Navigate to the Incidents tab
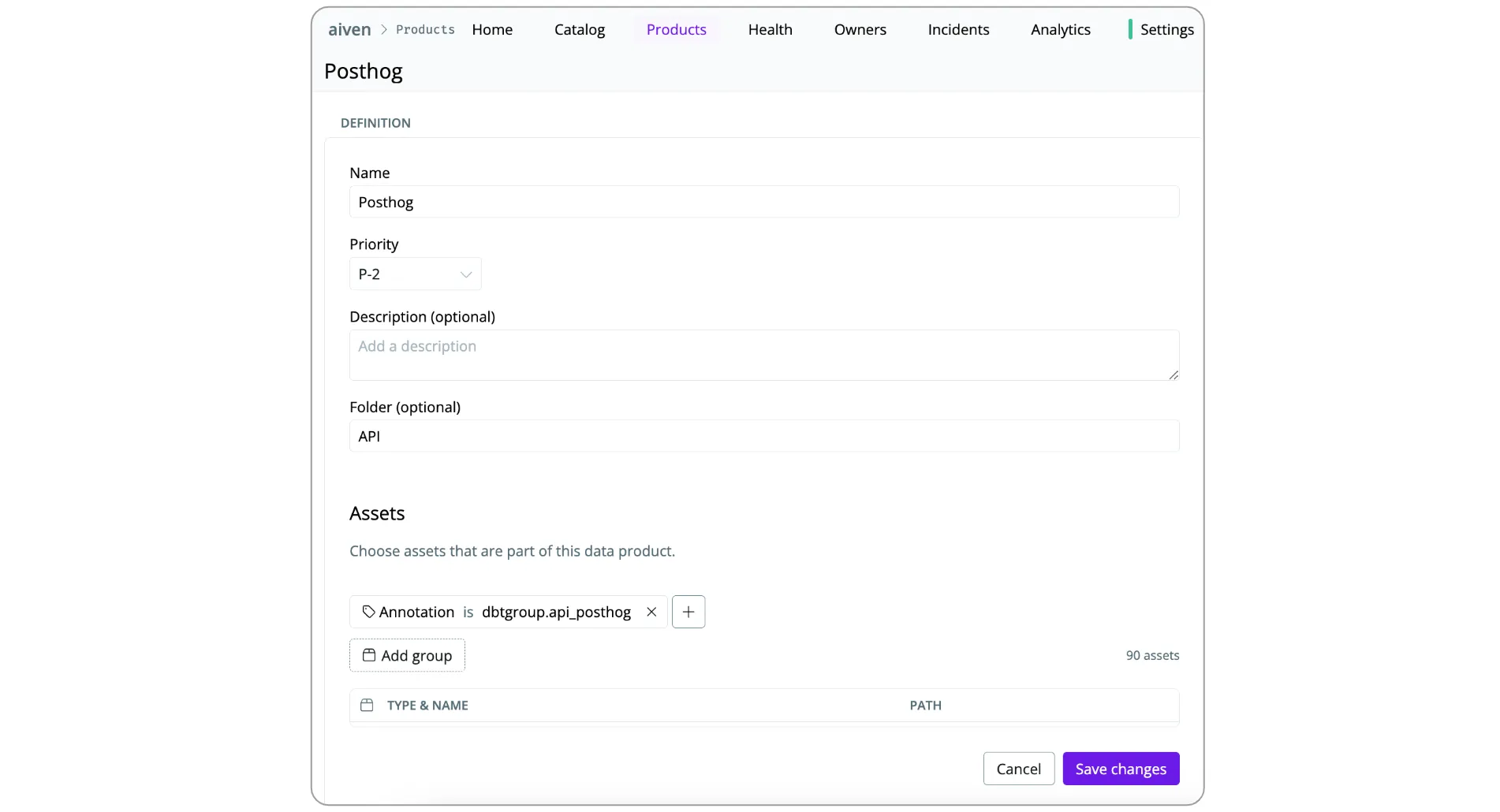 (x=958, y=29)
